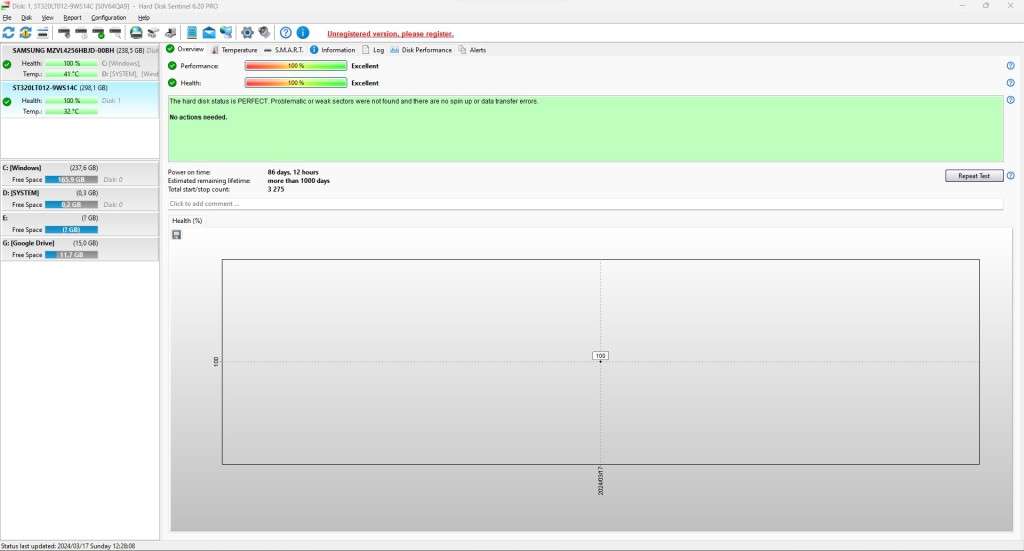
Task: Click the refresh disk information toolbar icon
Action: [x=9, y=33]
